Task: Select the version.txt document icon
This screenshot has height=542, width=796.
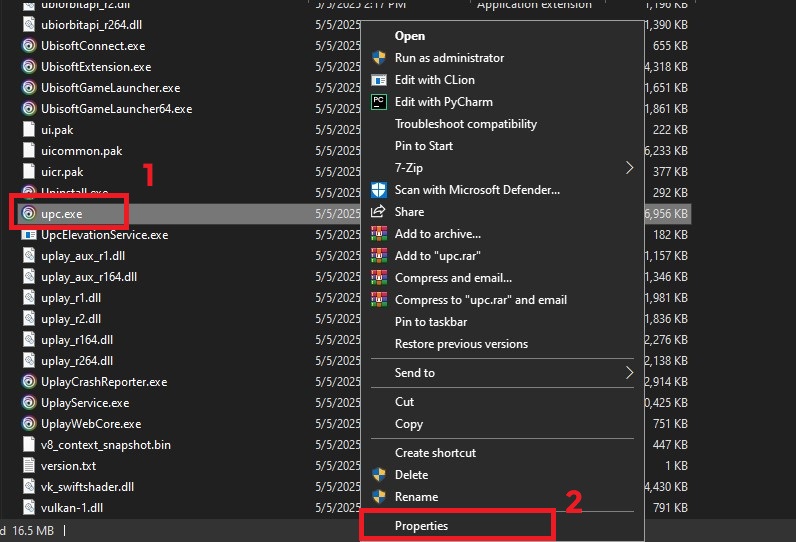Action: tap(29, 466)
